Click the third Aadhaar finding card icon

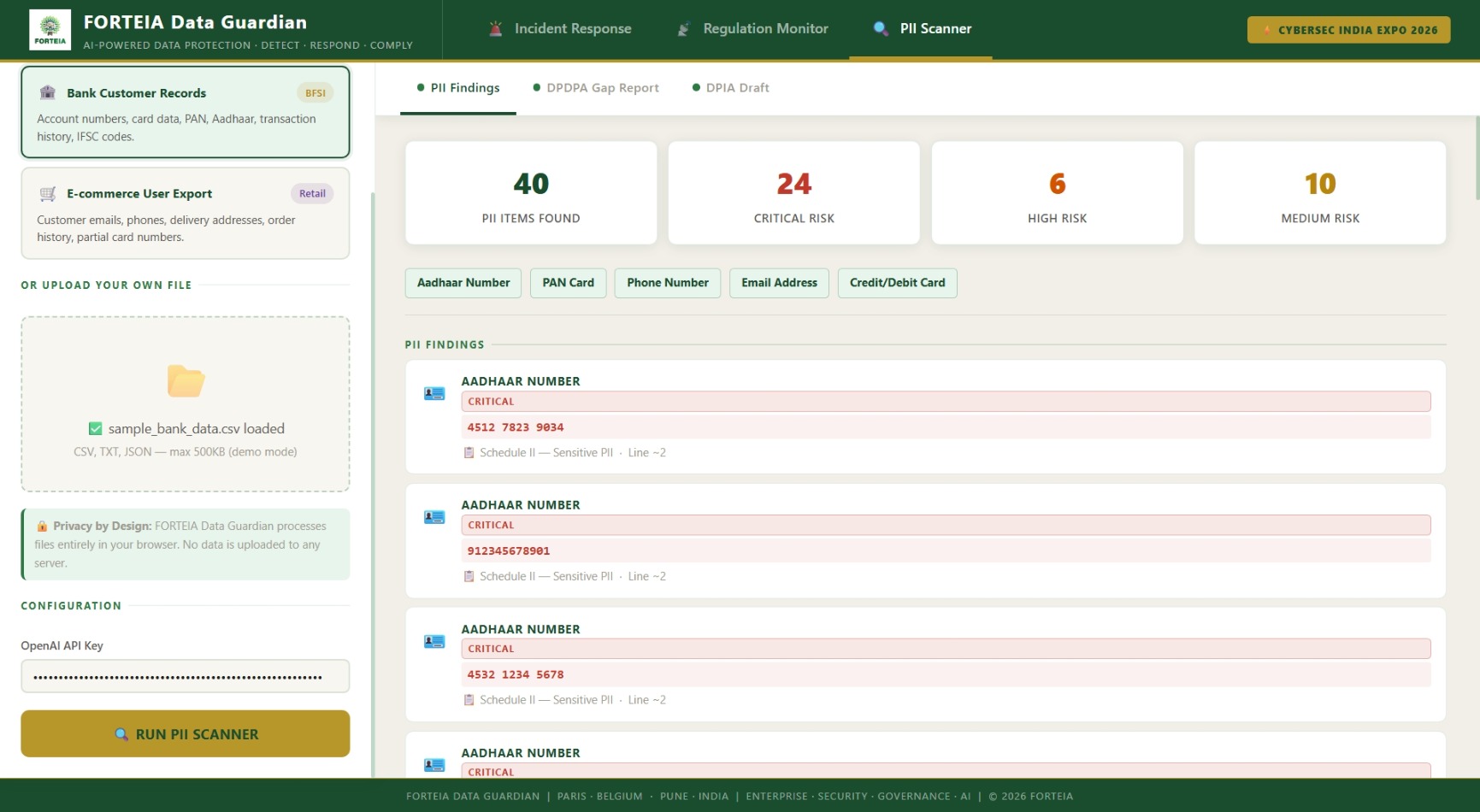pyautogui.click(x=434, y=641)
